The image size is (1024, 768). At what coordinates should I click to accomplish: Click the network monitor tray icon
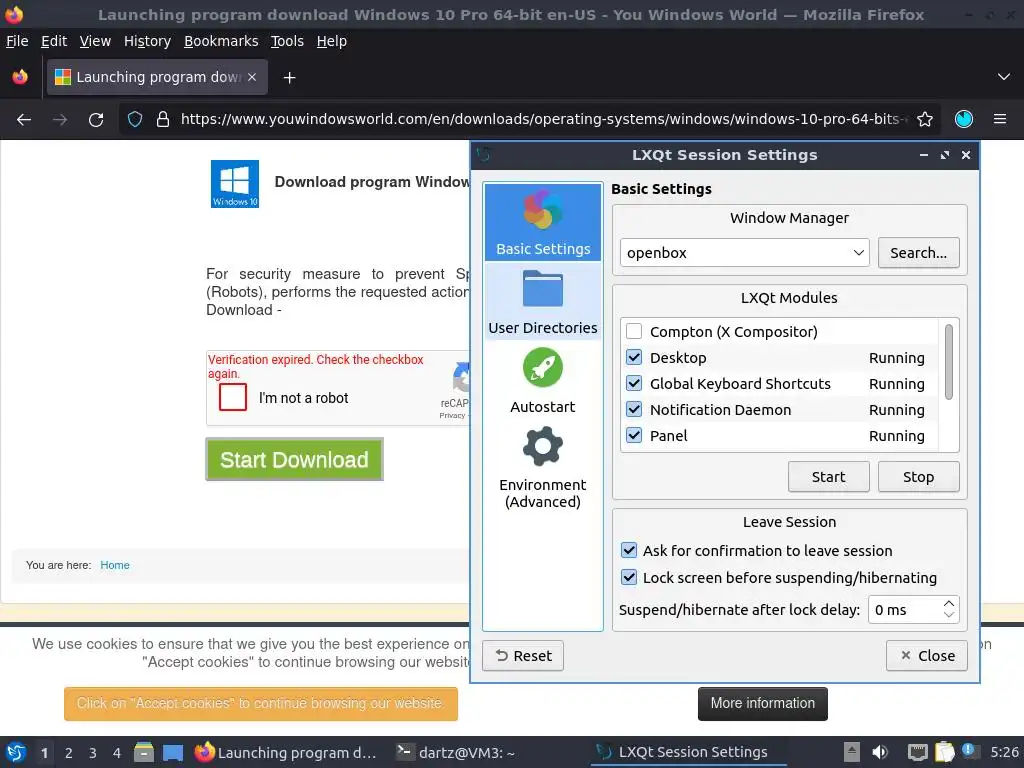918,753
